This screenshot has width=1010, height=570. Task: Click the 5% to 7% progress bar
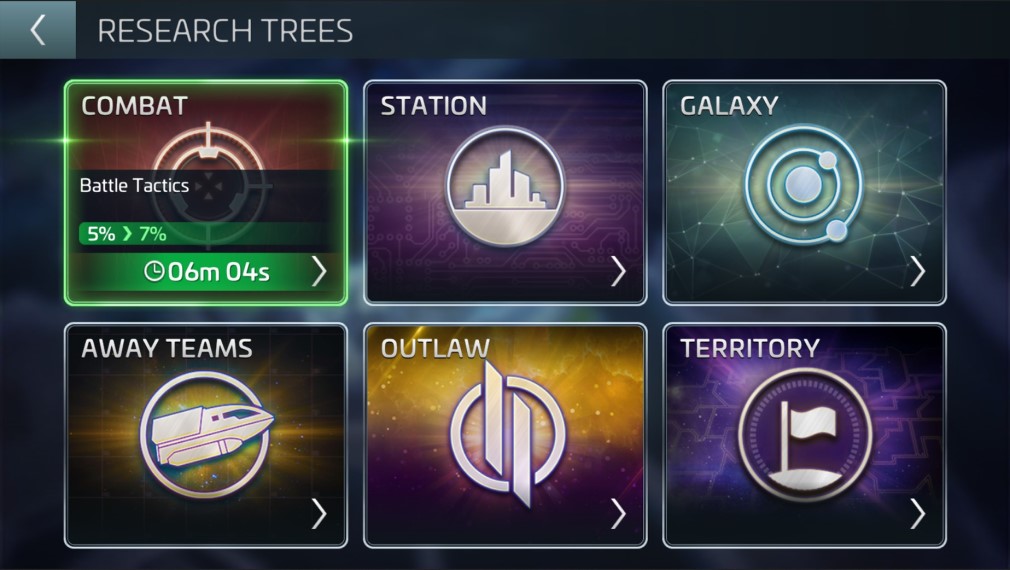206,233
